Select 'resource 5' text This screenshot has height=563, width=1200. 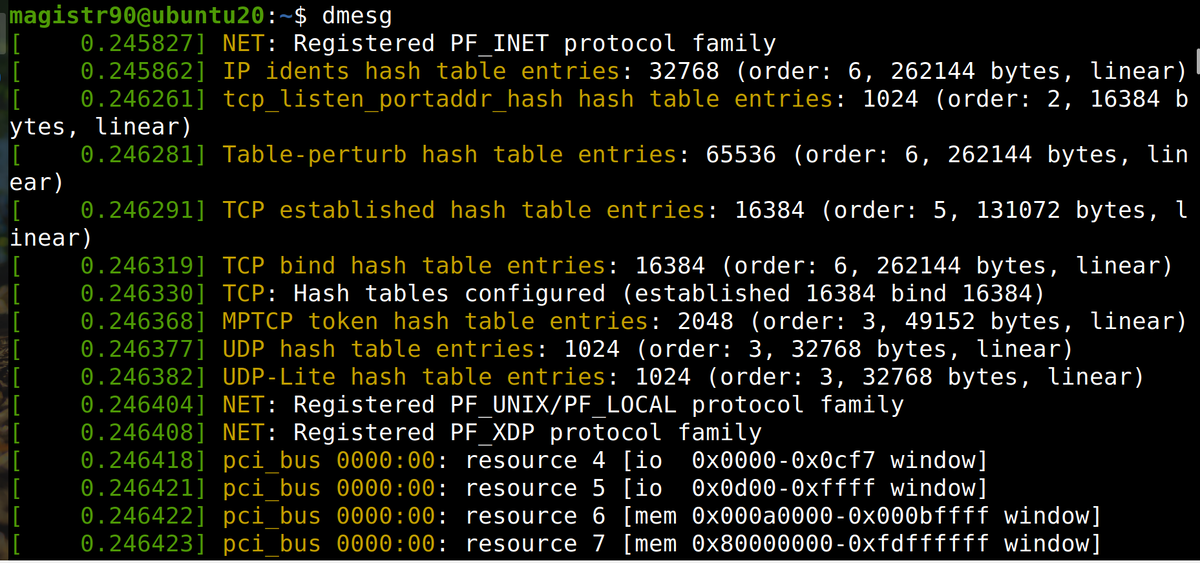point(536,489)
